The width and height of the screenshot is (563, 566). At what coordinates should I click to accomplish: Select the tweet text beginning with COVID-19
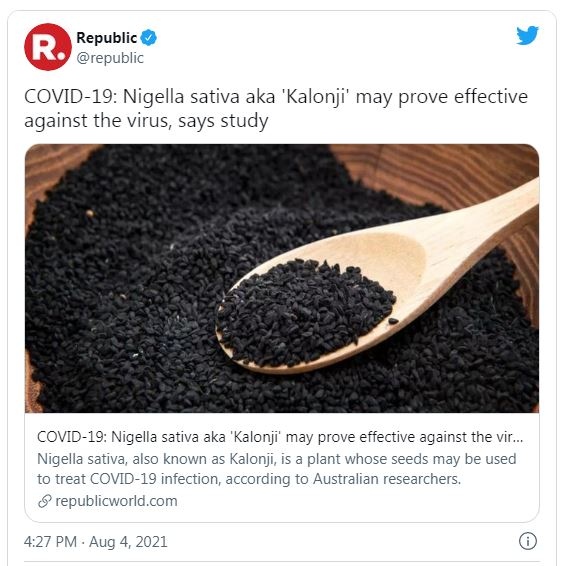(276, 108)
